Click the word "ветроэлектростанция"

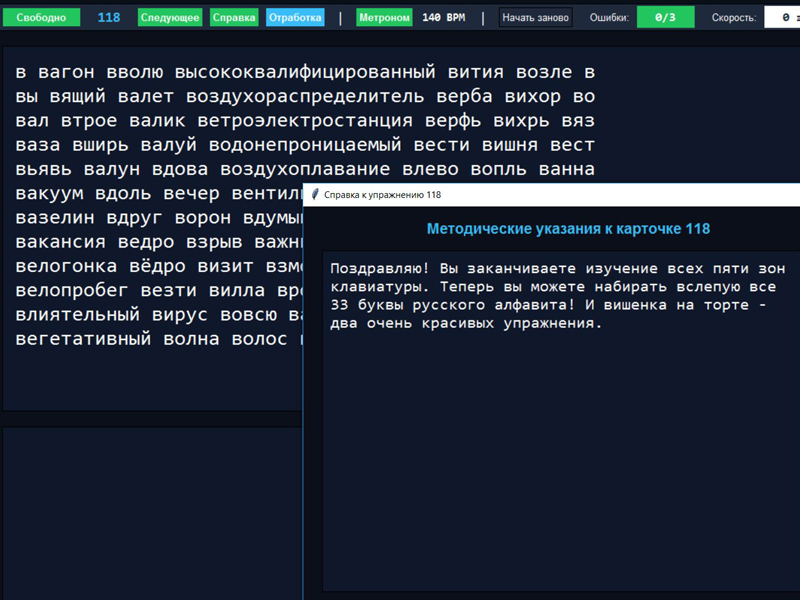pyautogui.click(x=305, y=120)
